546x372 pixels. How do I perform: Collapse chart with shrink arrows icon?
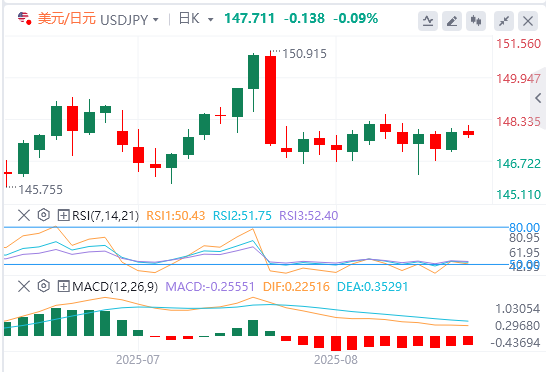point(504,21)
